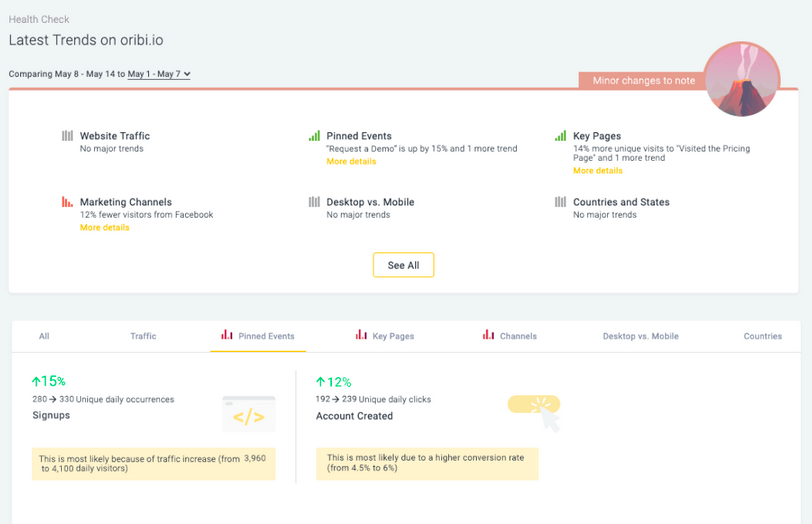812x524 pixels.
Task: Open More details under Key Pages
Action: [x=598, y=171]
